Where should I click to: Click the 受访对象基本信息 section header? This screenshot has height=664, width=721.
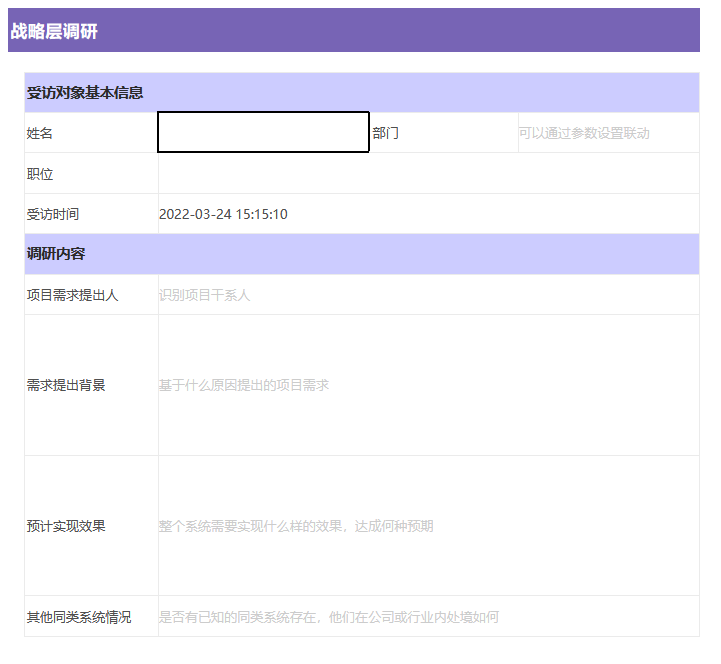click(362, 92)
